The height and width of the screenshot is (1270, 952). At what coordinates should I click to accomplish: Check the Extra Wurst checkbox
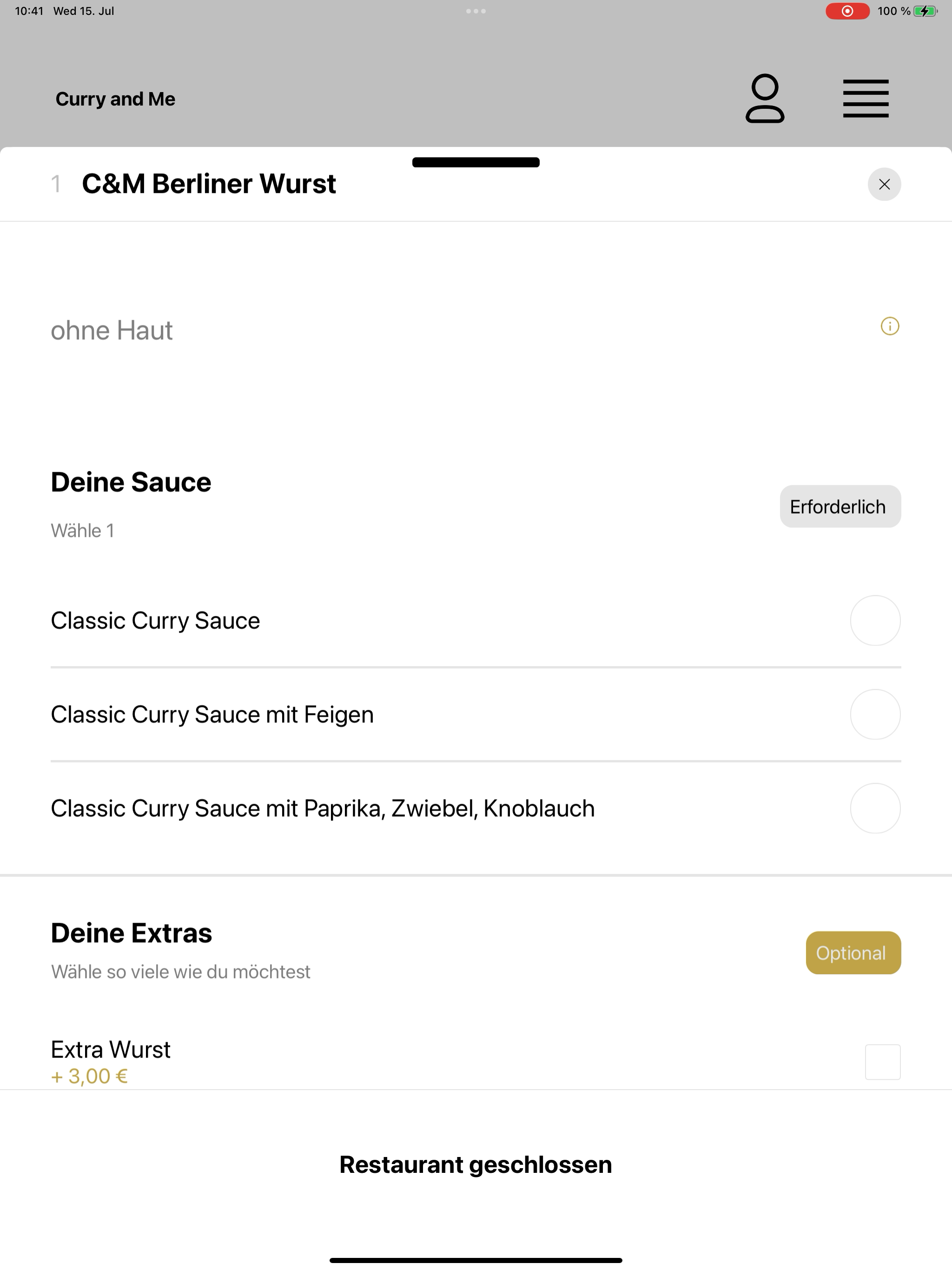pyautogui.click(x=883, y=1062)
